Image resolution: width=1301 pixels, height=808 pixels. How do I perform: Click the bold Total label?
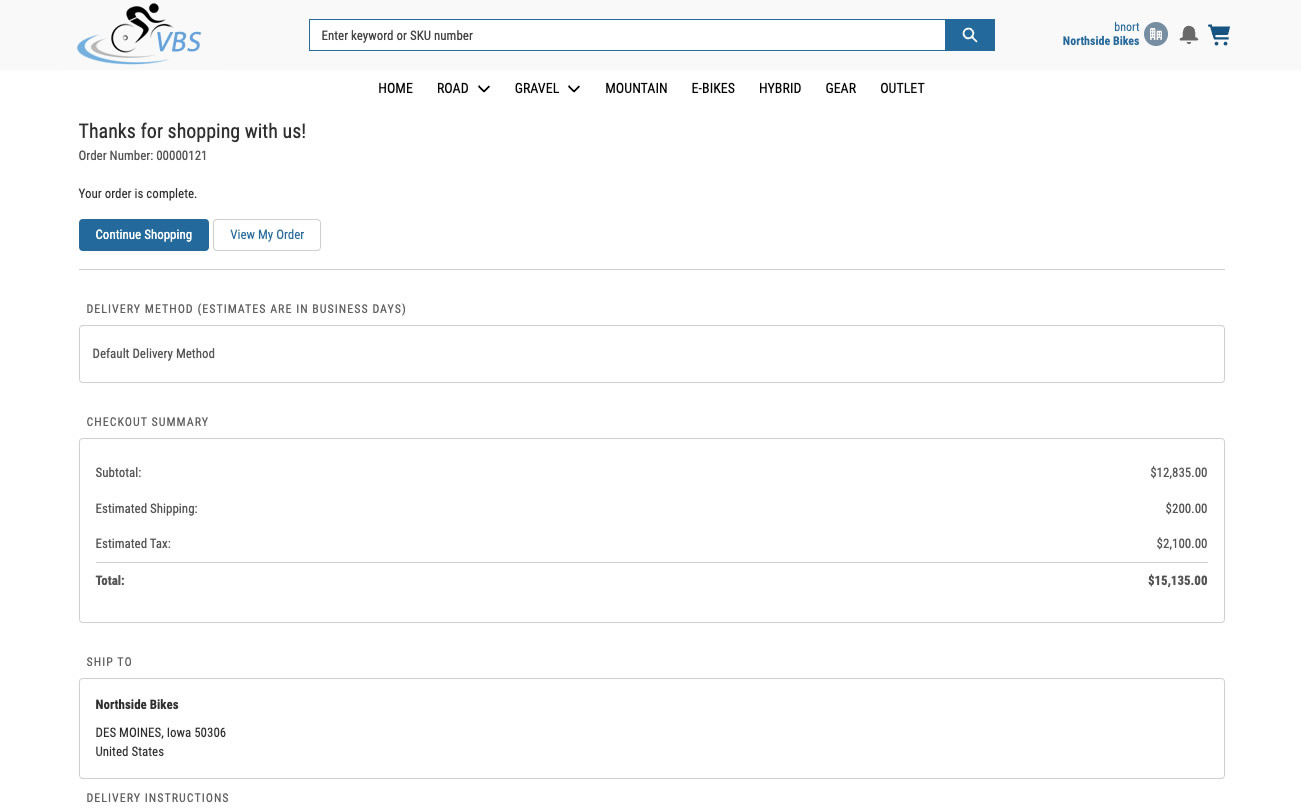tap(110, 581)
